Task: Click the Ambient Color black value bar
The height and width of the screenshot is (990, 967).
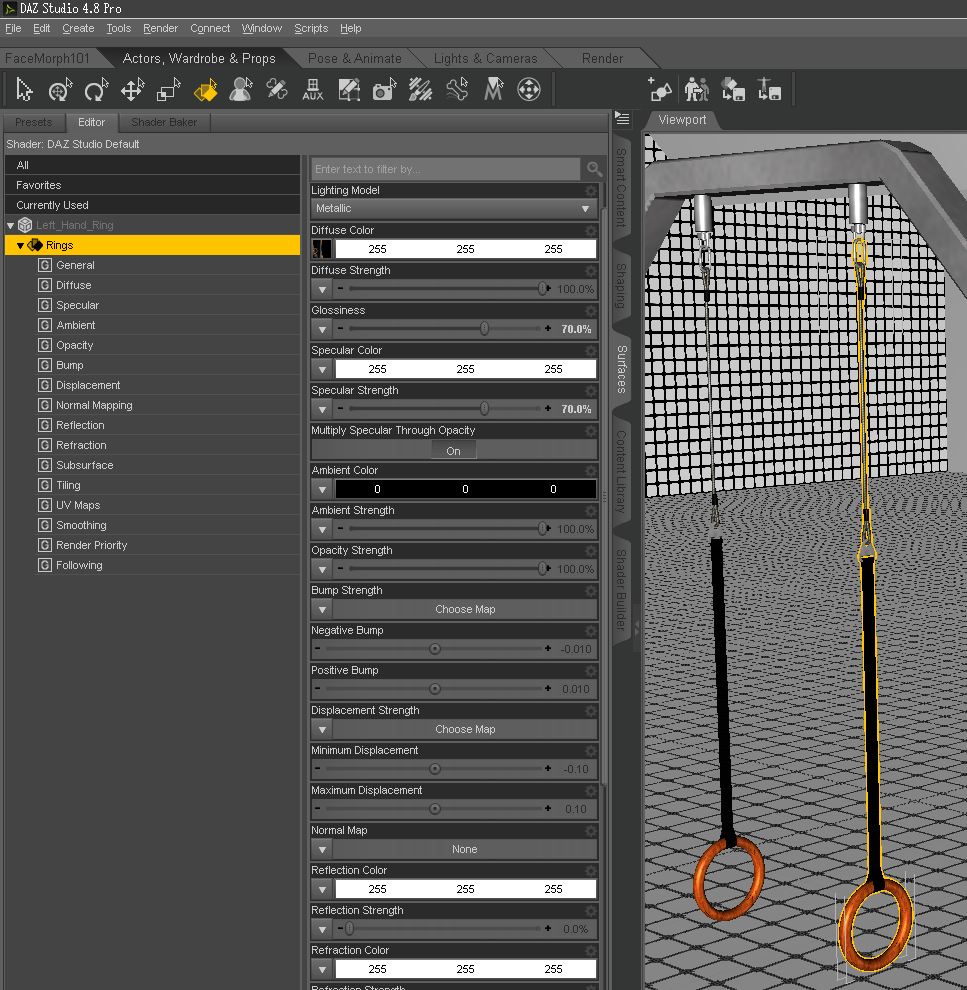Action: 465,489
